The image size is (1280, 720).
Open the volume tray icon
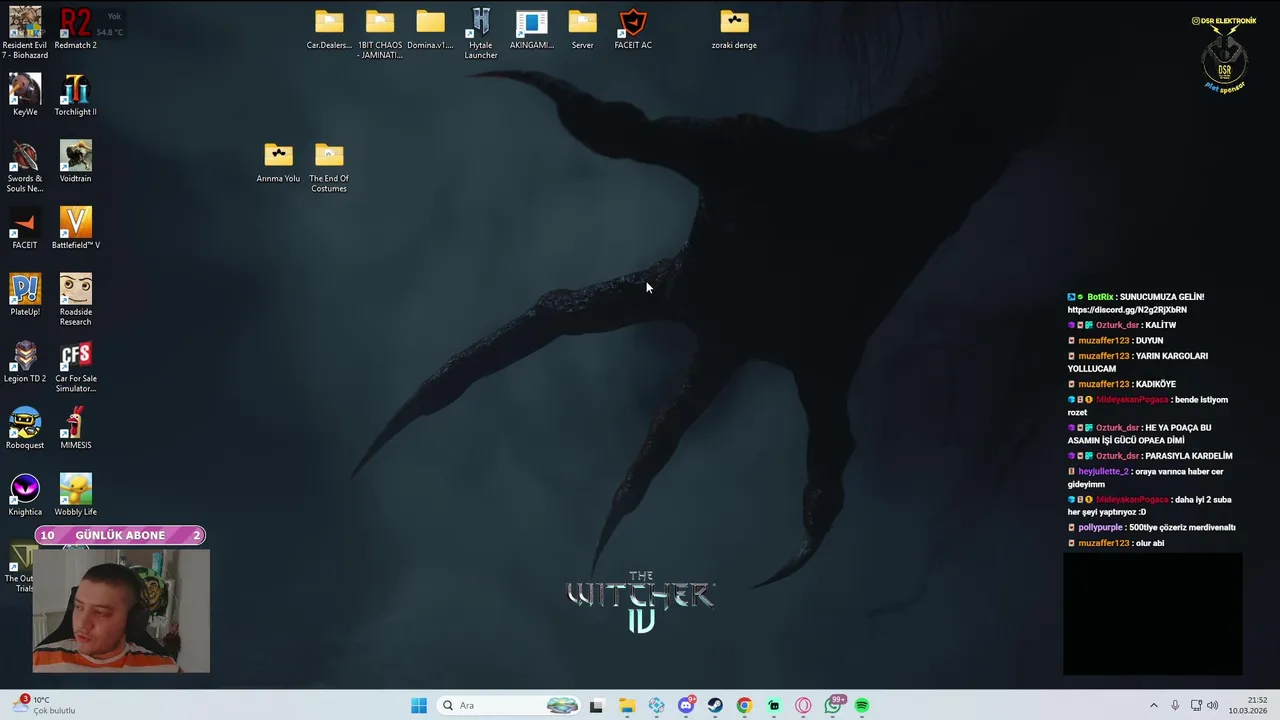point(1212,705)
